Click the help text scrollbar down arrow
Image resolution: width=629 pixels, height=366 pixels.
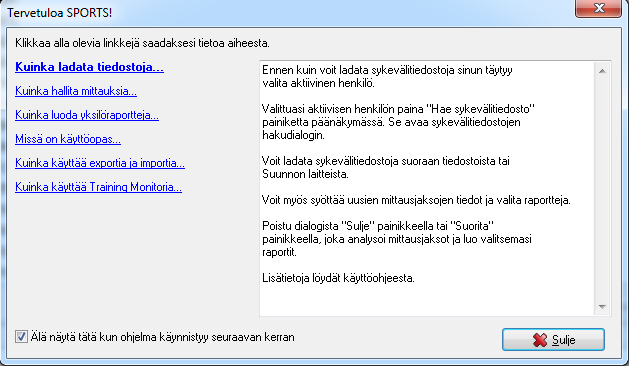coord(602,307)
